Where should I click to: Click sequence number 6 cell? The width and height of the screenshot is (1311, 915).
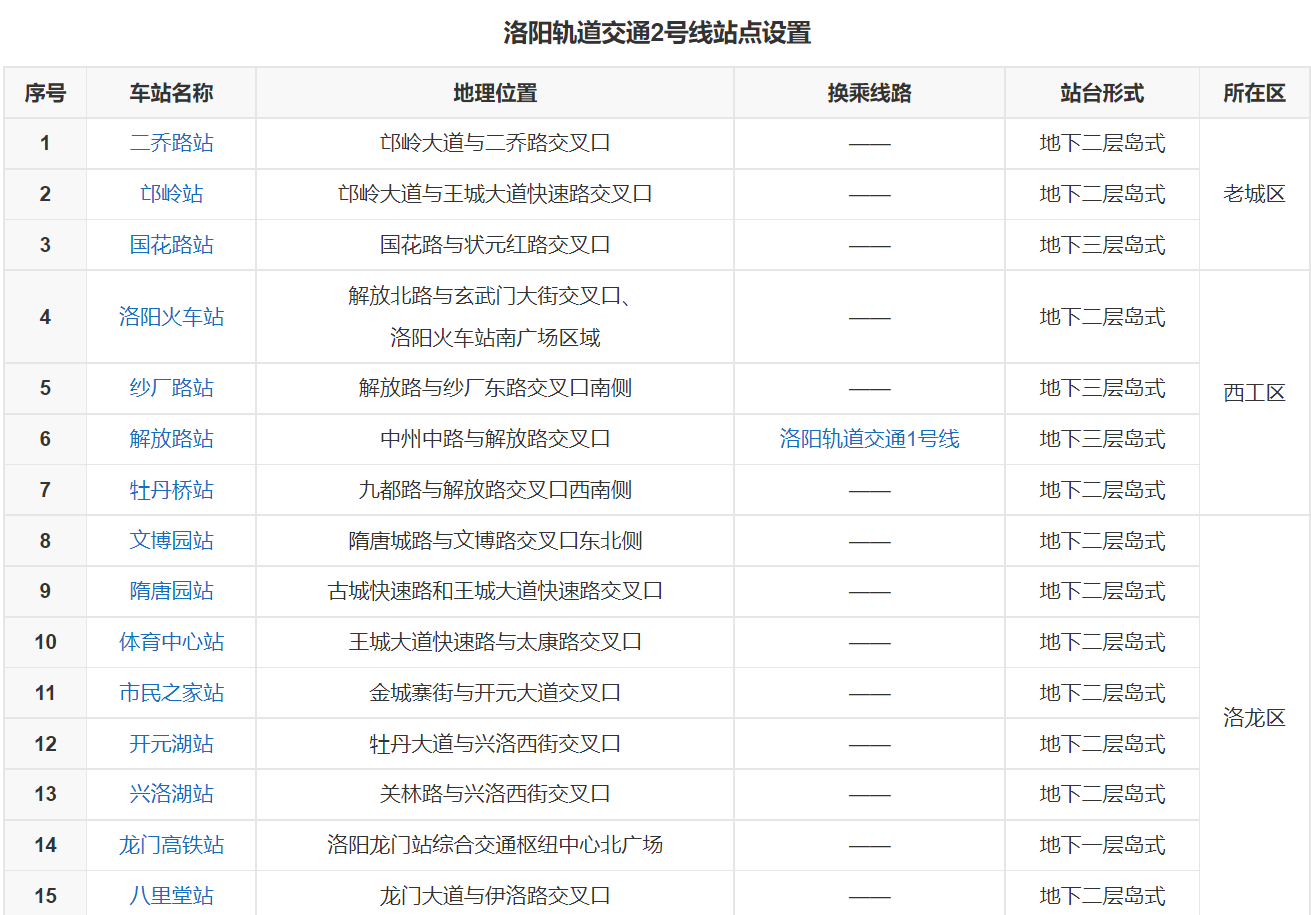pos(45,439)
